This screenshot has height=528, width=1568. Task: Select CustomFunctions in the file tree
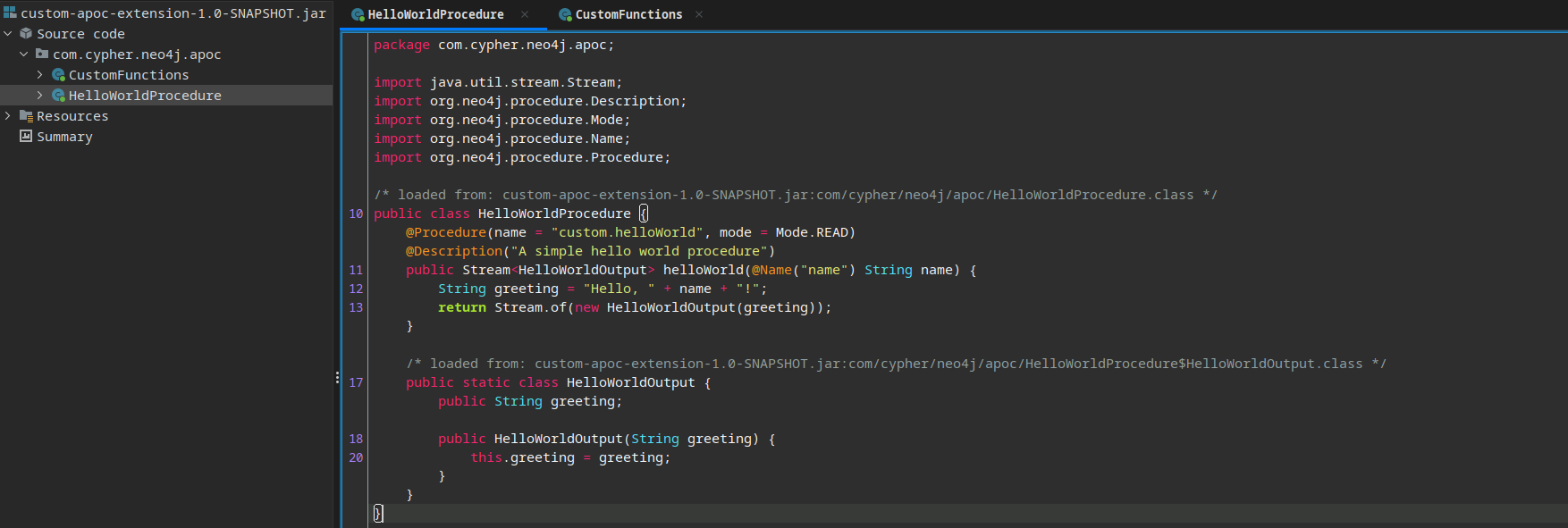point(129,75)
